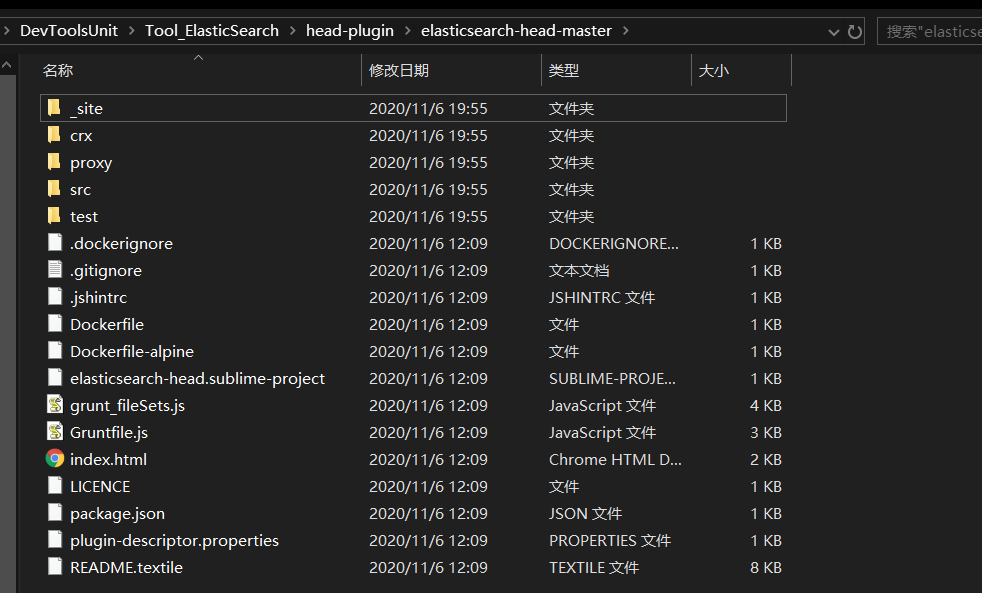Select the crx folder icon
This screenshot has height=593, width=982.
point(54,135)
